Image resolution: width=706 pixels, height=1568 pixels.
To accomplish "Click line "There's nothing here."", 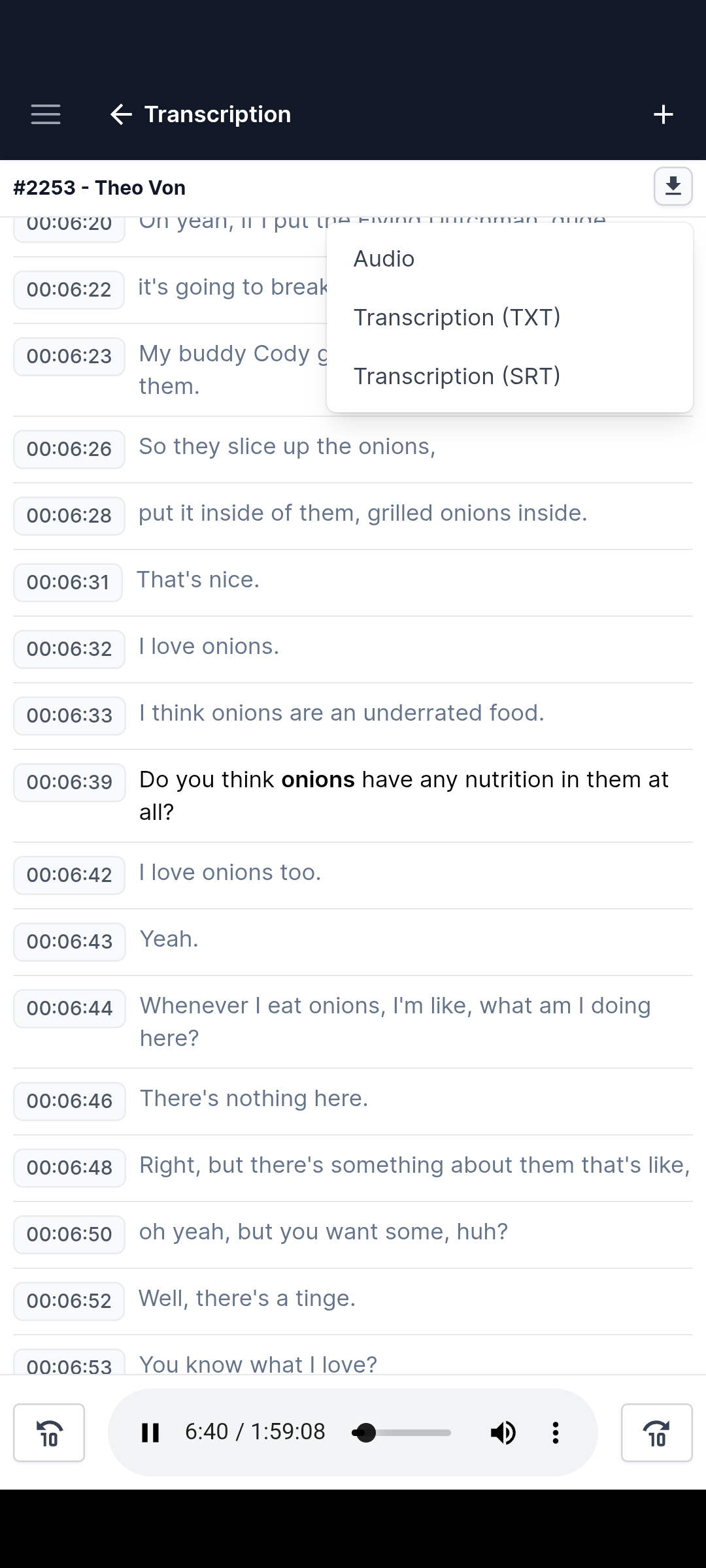I will pyautogui.click(x=254, y=1098).
